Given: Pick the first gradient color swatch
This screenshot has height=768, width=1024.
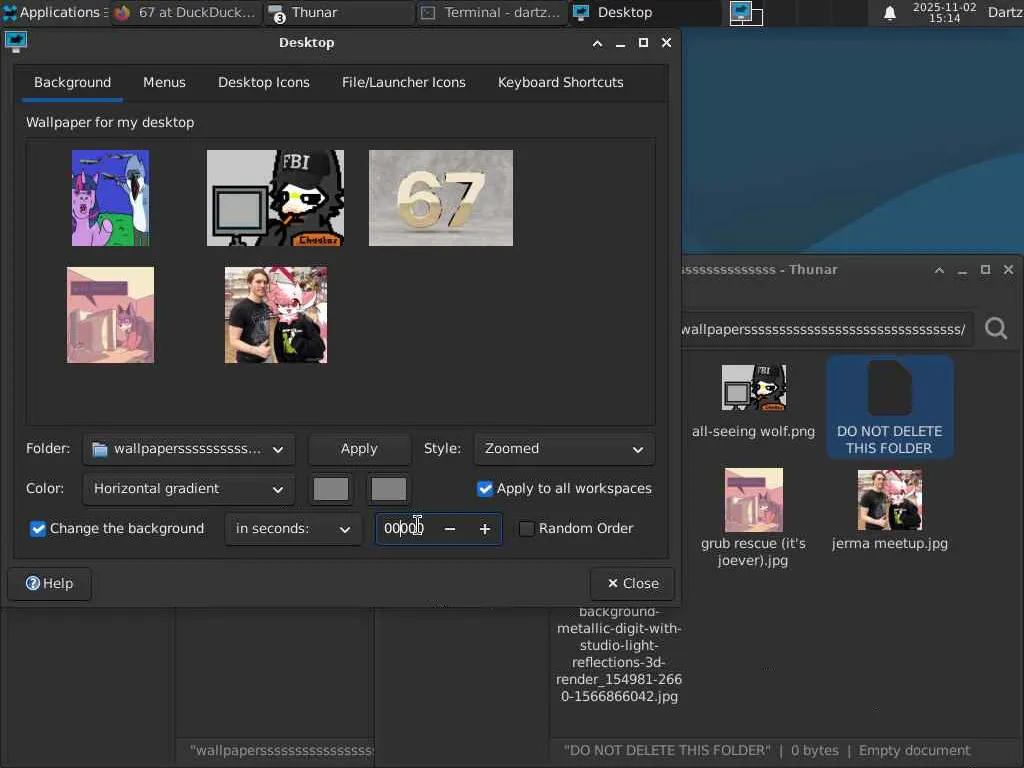Looking at the screenshot, I should (330, 489).
